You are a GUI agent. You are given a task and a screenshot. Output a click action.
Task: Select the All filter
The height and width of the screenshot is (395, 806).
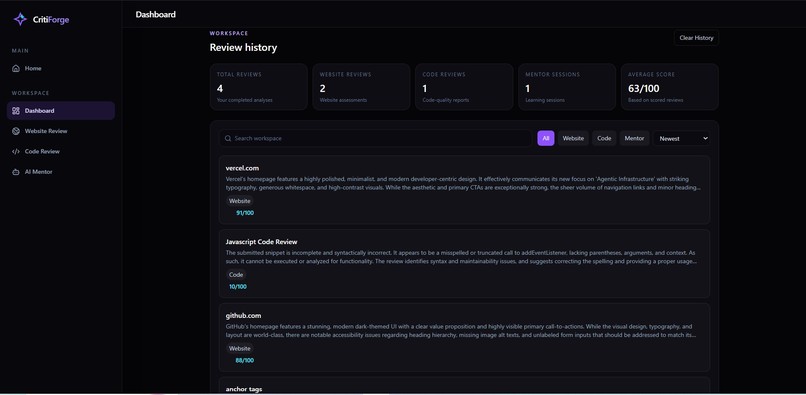[x=546, y=138]
